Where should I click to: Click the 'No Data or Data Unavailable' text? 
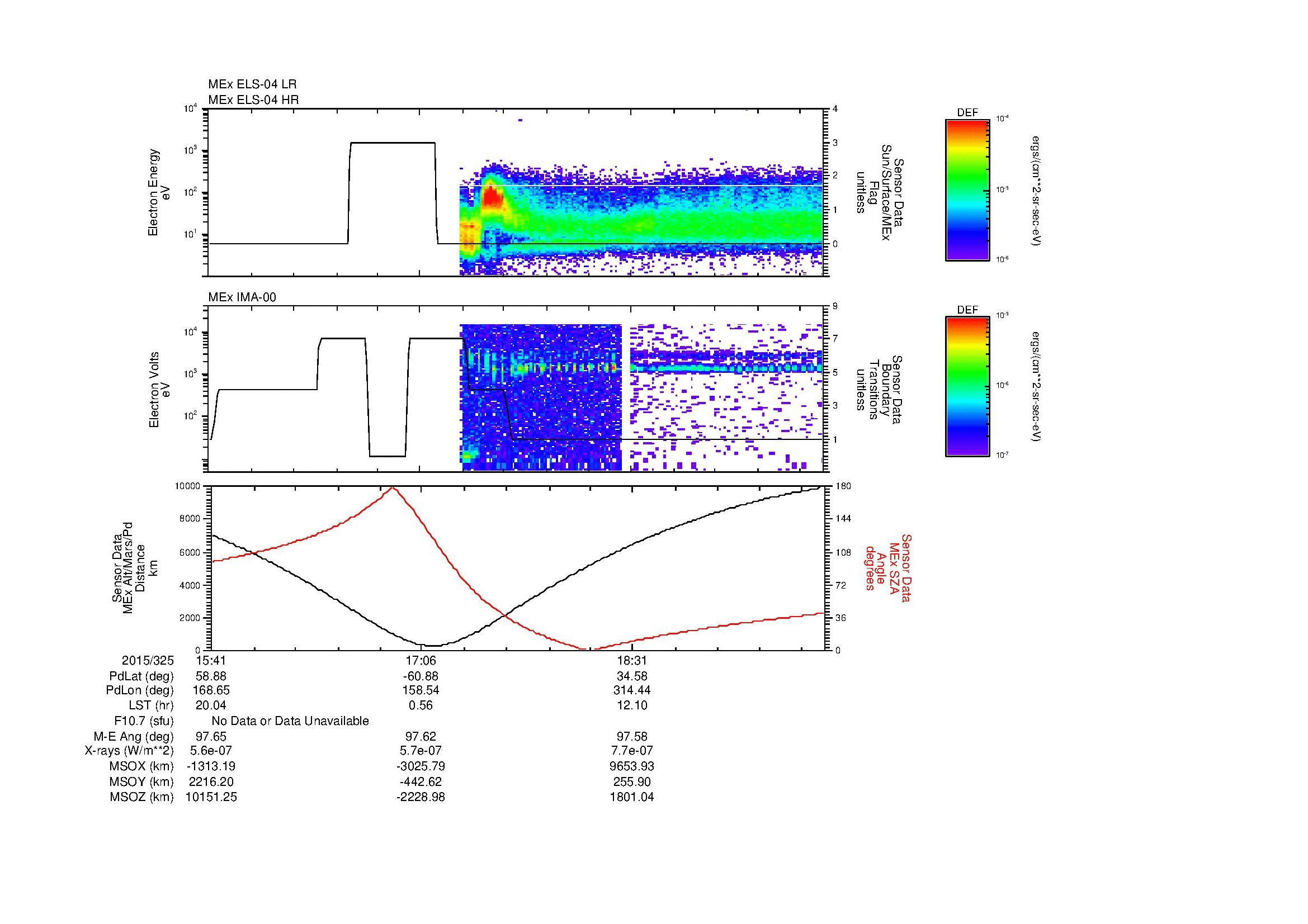click(x=290, y=721)
